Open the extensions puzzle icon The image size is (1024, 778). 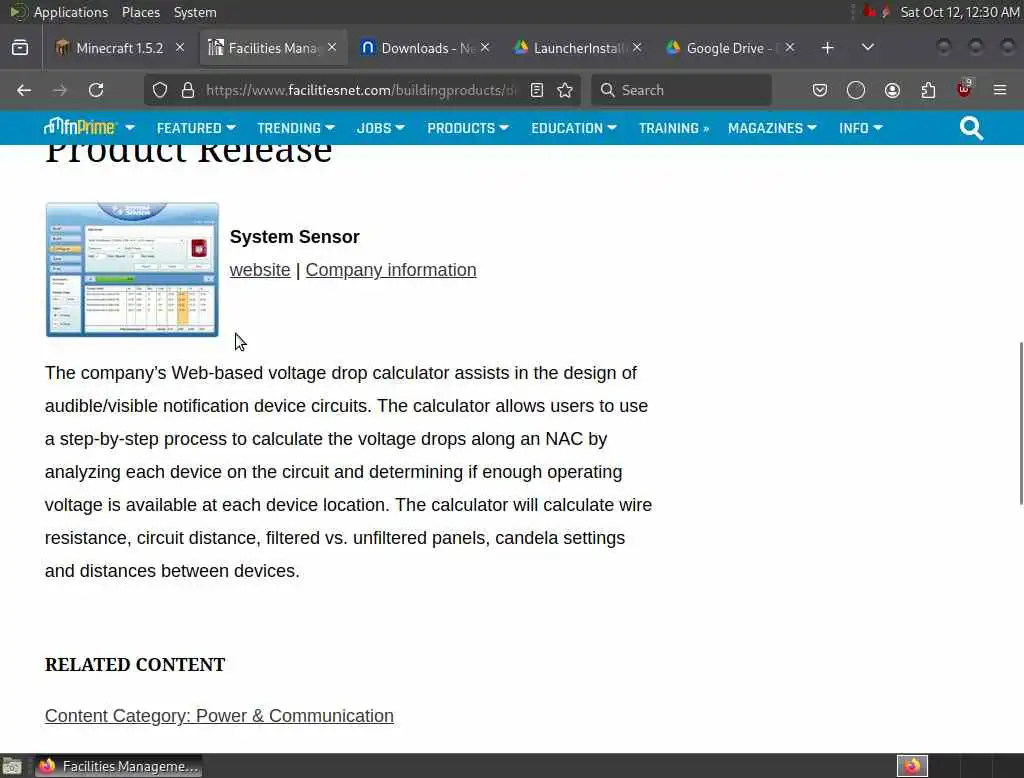928,90
